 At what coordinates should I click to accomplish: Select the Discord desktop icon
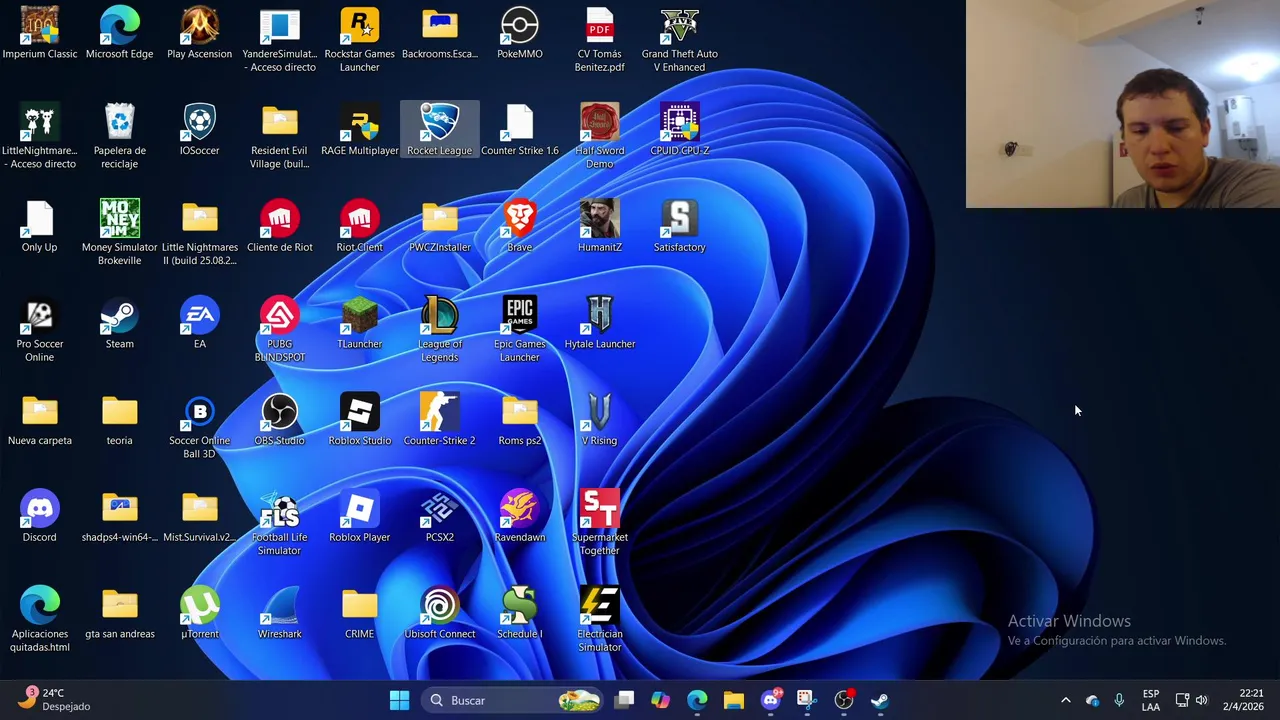point(40,516)
